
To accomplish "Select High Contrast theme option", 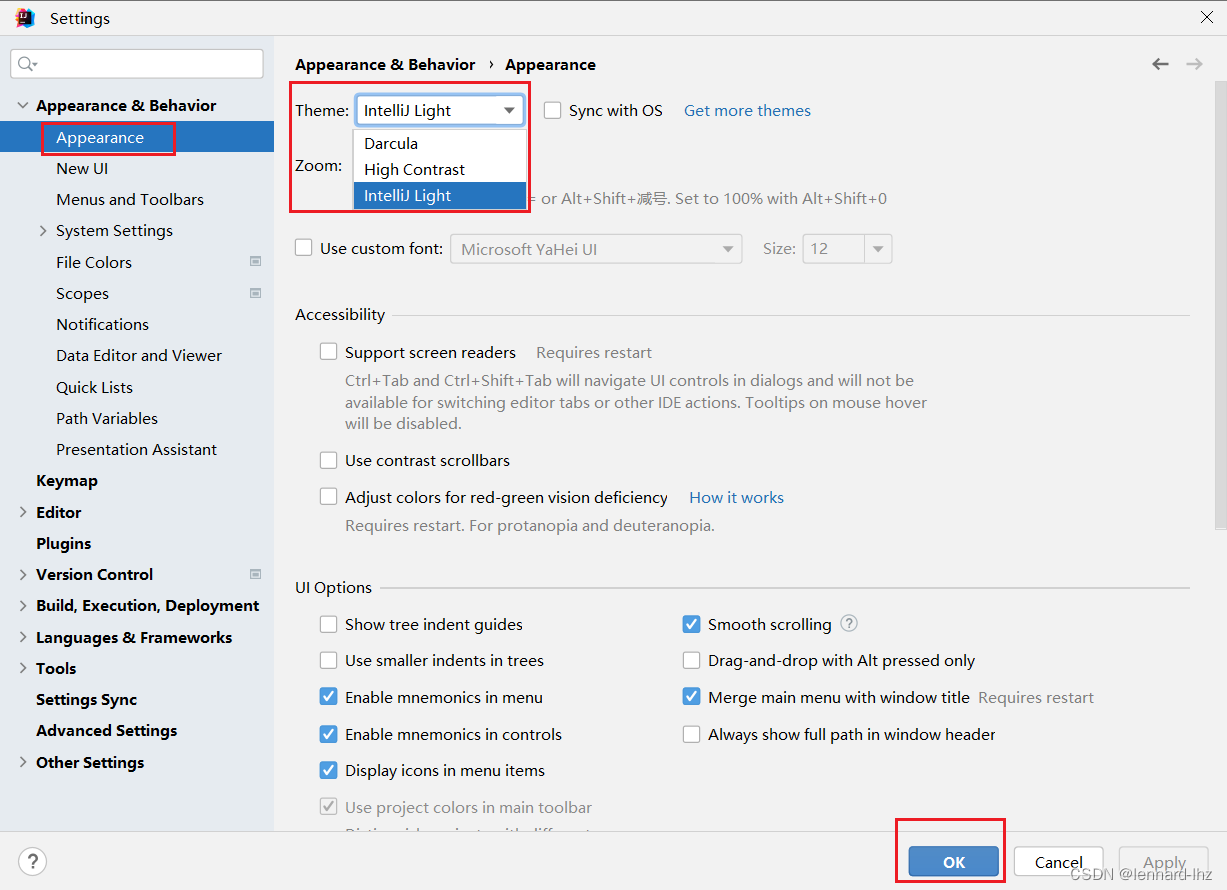I will (x=440, y=169).
